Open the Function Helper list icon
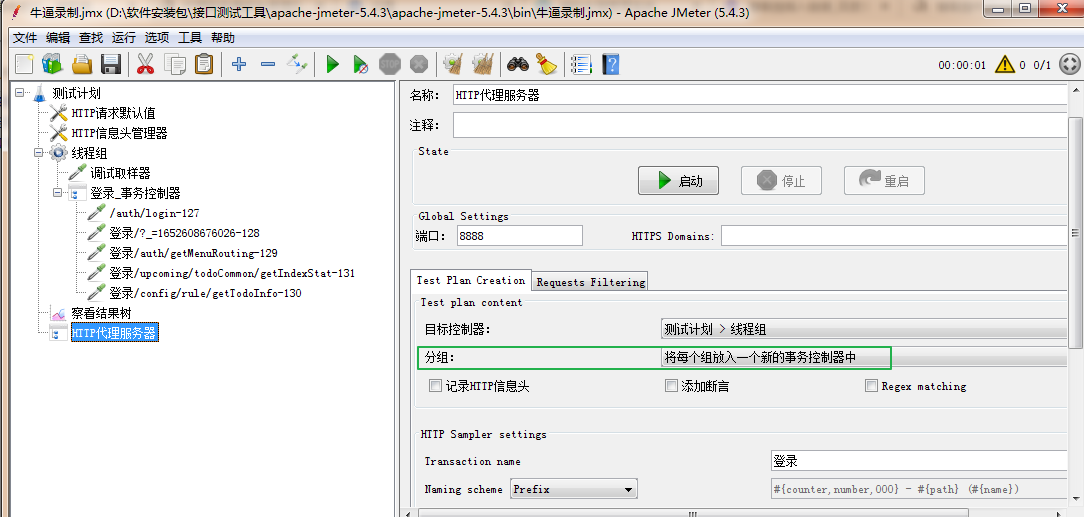 (581, 64)
